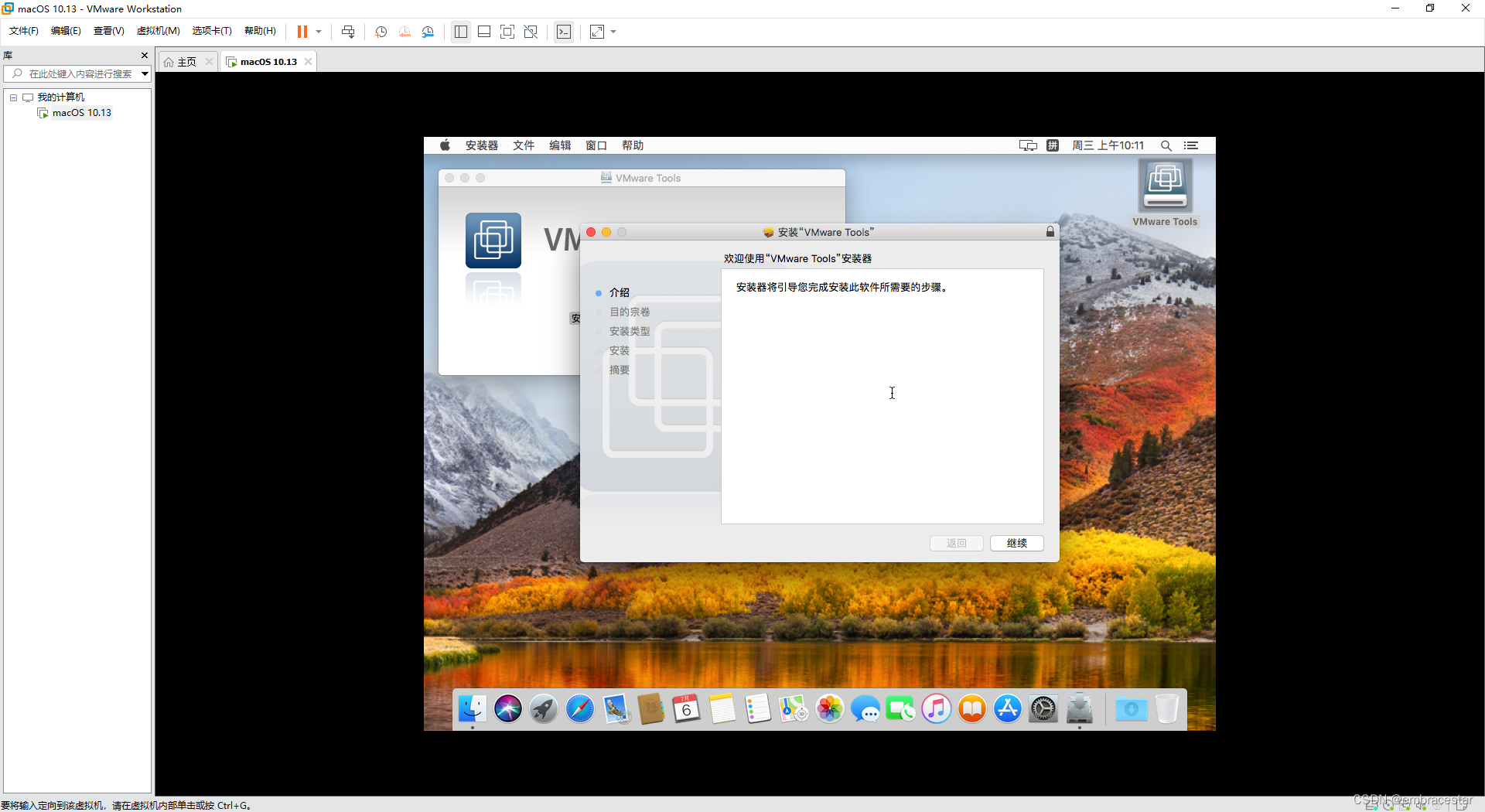Open App Store from the Dock
Image resolution: width=1485 pixels, height=812 pixels.
coord(1007,708)
